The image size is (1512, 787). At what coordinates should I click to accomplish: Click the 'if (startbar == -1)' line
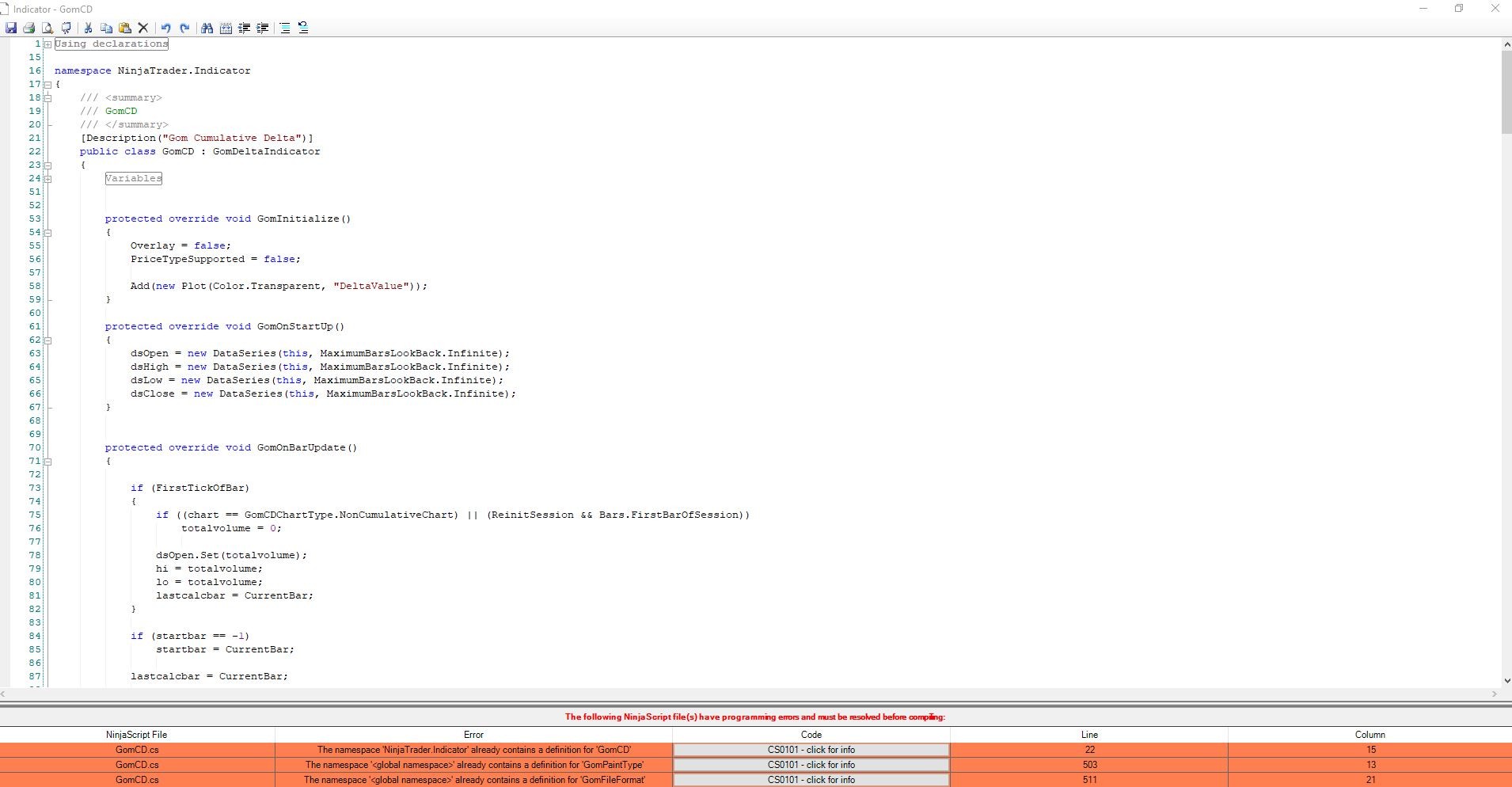click(191, 637)
